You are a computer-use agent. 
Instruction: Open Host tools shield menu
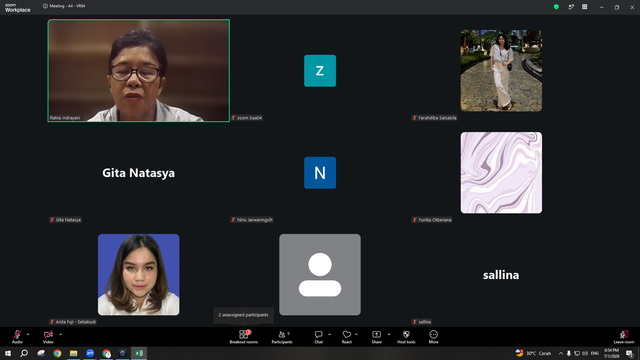[406, 336]
